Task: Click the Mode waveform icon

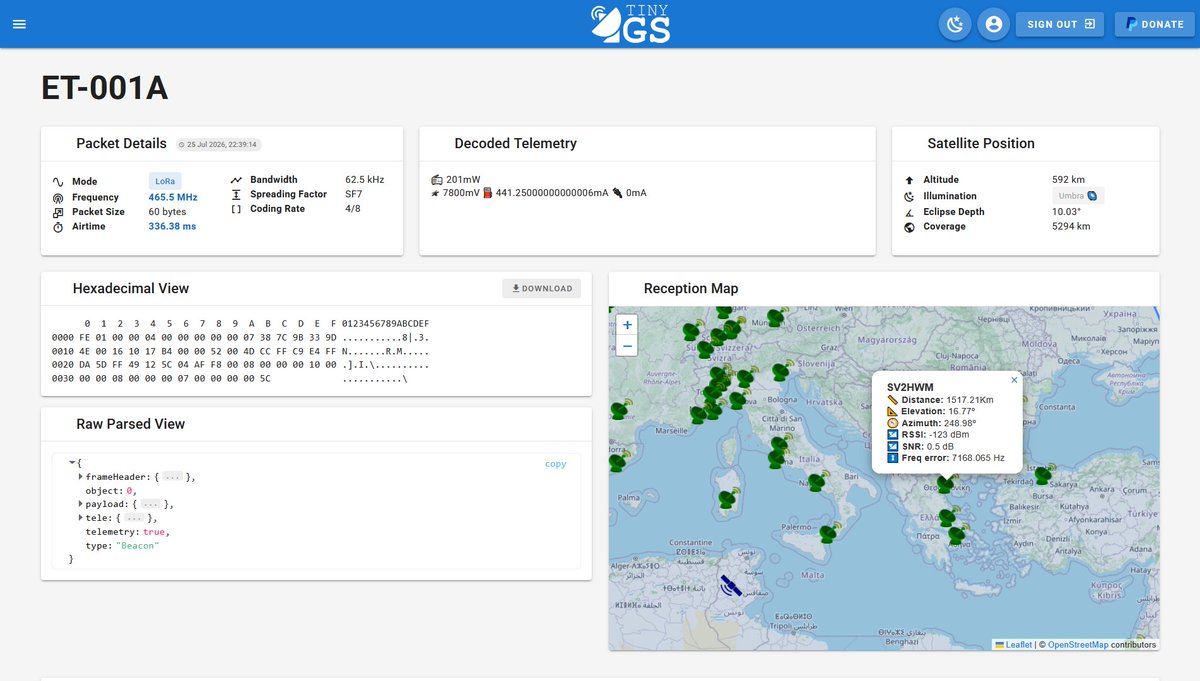Action: tap(58, 182)
